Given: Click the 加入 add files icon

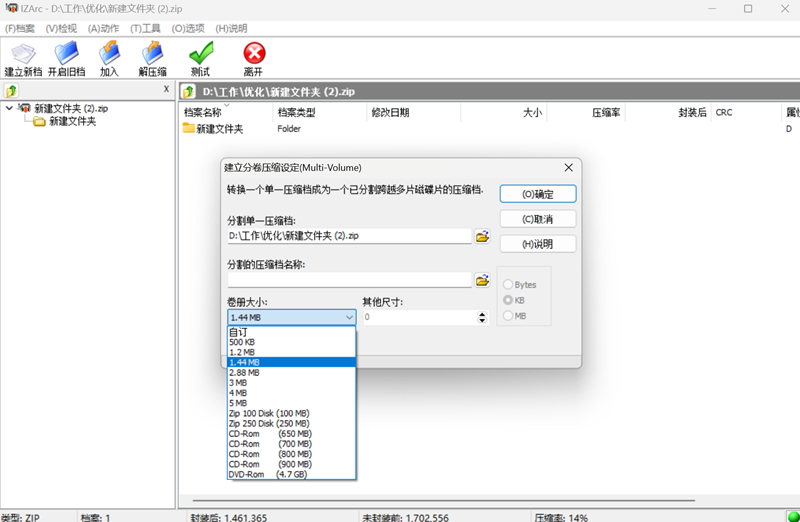Looking at the screenshot, I should pyautogui.click(x=109, y=60).
